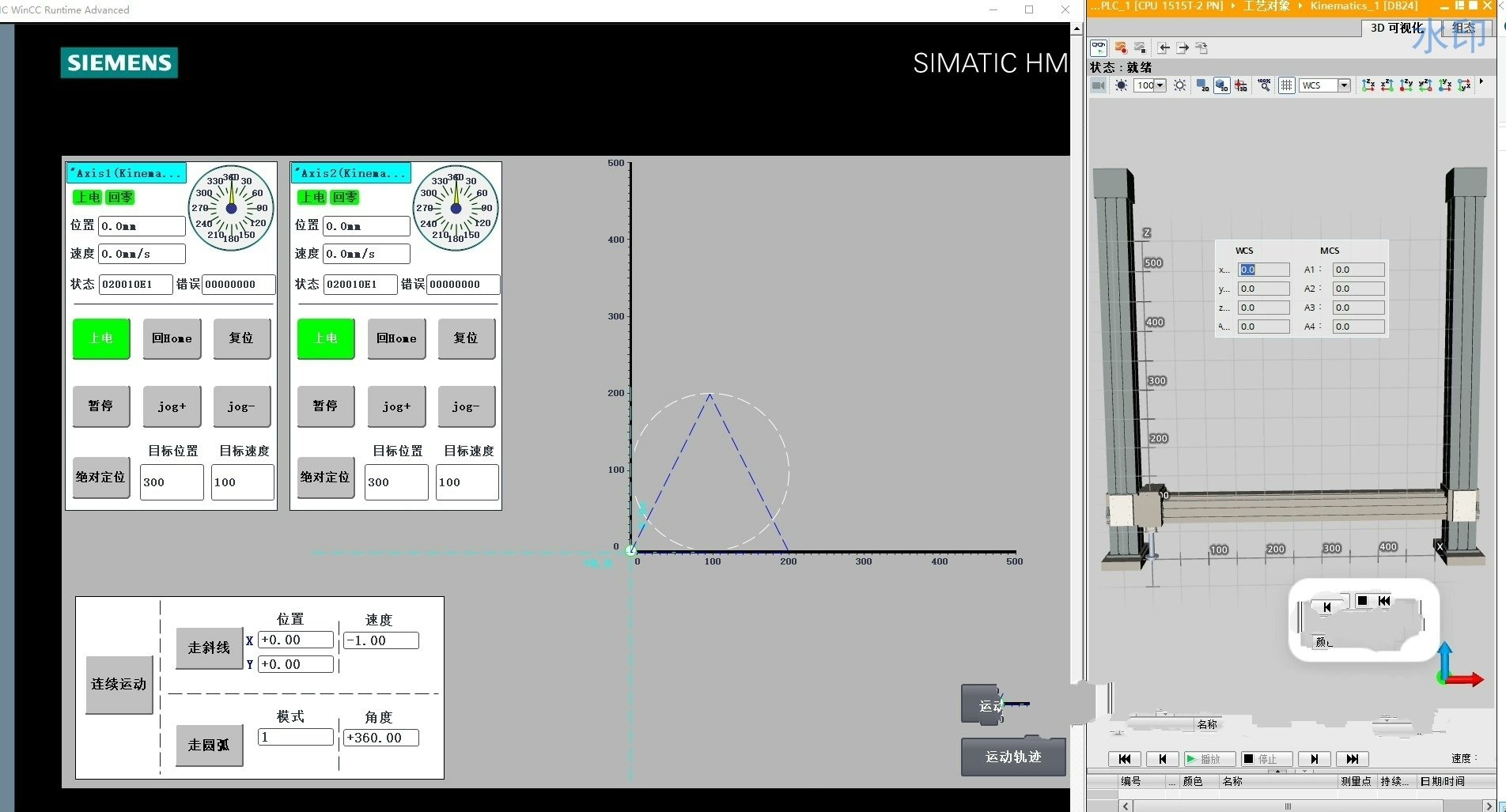Click the Axis1 复位 reset button
1506x812 pixels.
click(x=242, y=338)
